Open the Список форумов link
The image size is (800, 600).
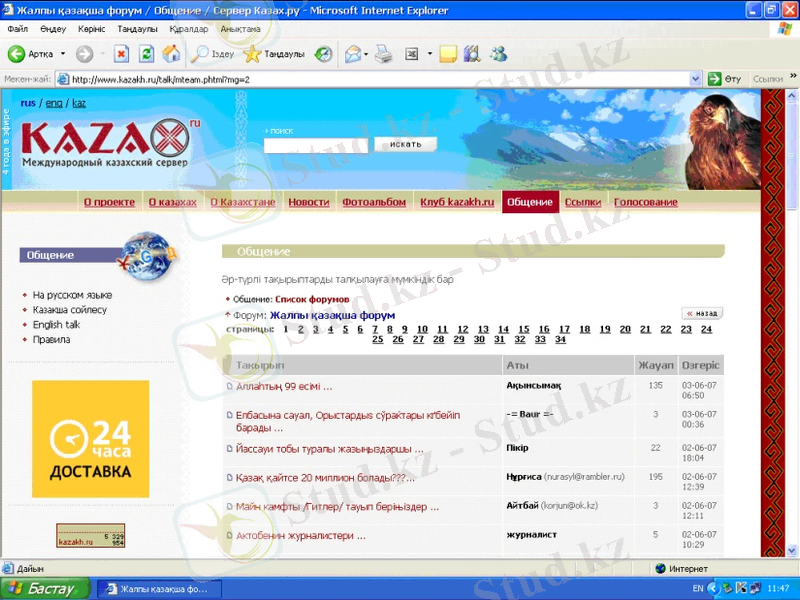312,299
